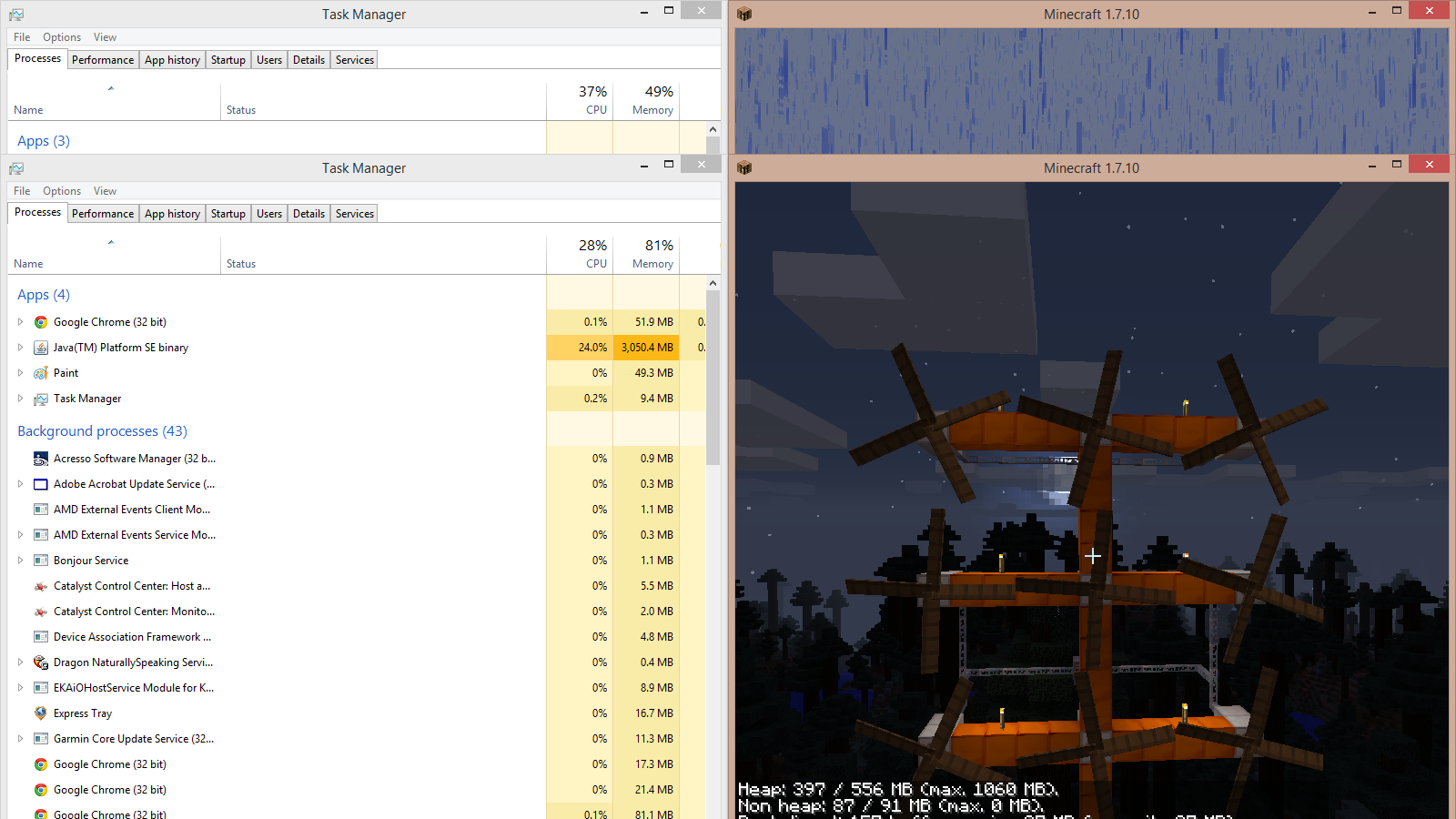Click the Task Manager icon in the Apps list

tap(41, 399)
